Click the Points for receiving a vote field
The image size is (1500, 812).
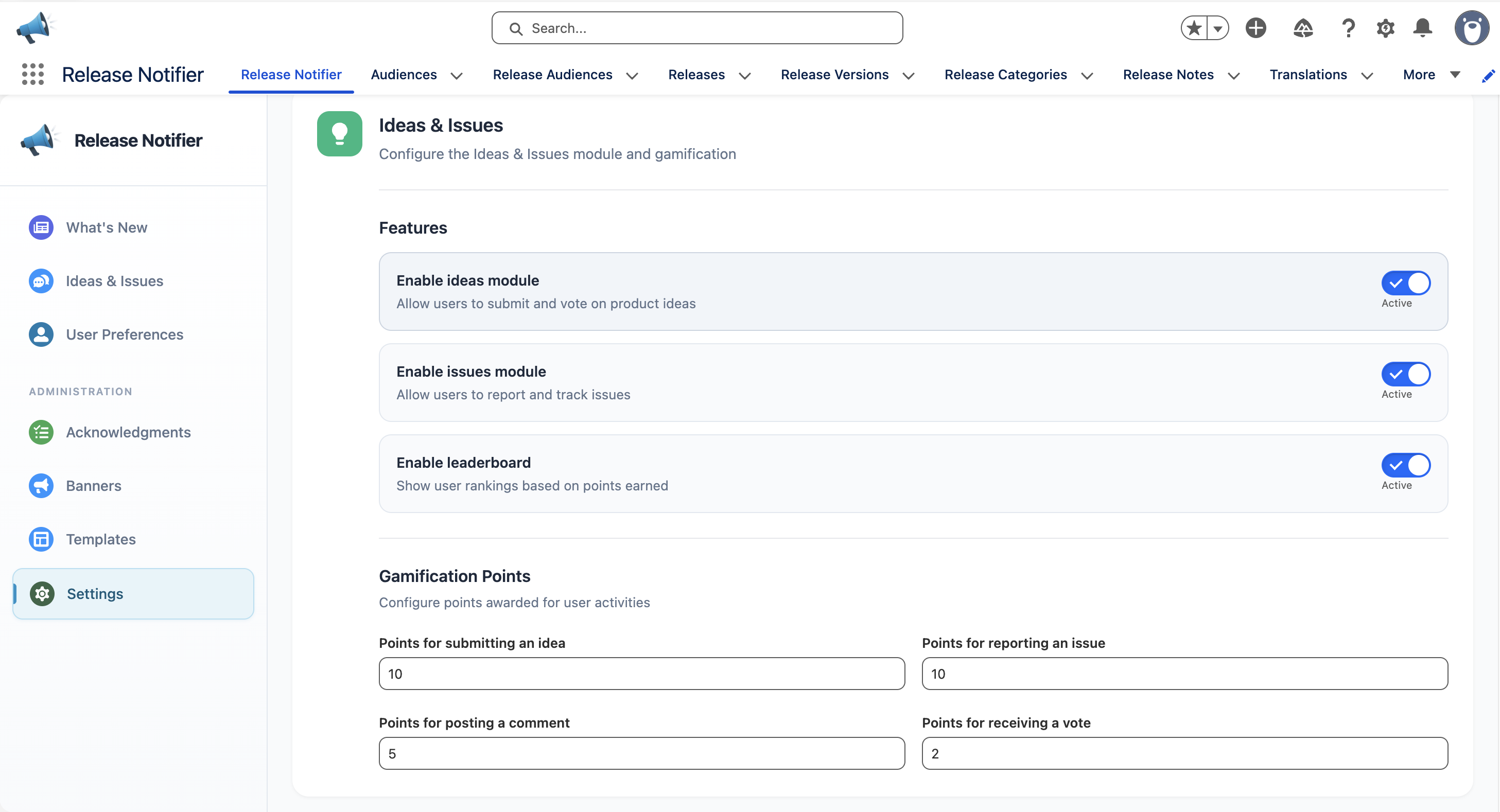click(x=1184, y=754)
